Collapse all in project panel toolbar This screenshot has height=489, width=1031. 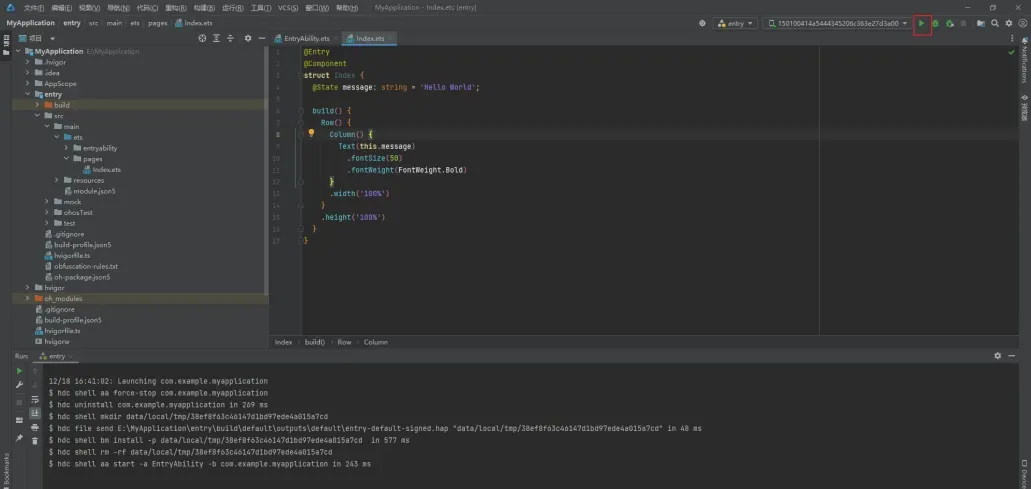tap(230, 38)
